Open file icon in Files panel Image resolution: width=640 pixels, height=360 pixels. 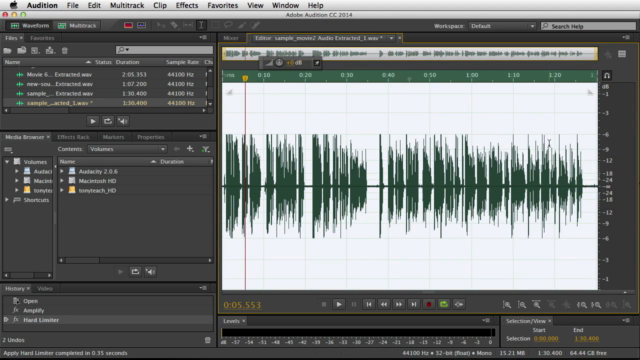click(7, 51)
